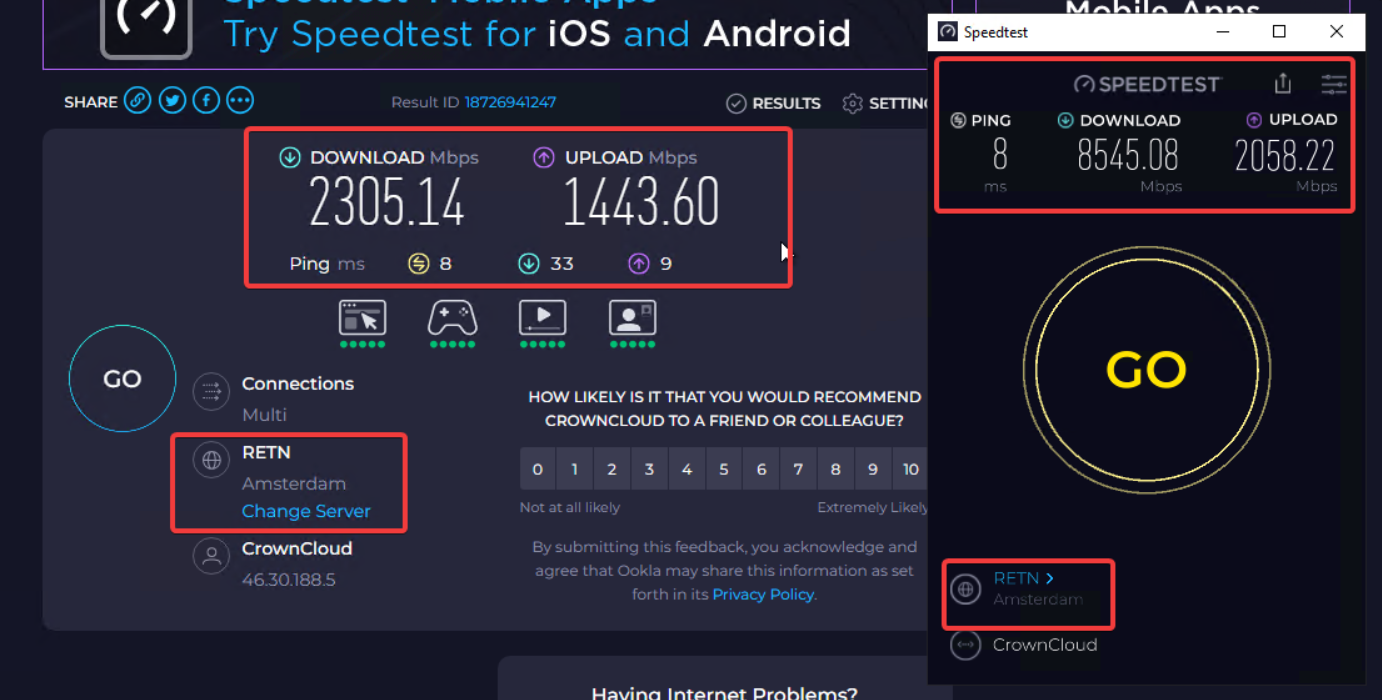Select the video streaming performance icon
The height and width of the screenshot is (700, 1382).
pyautogui.click(x=542, y=317)
